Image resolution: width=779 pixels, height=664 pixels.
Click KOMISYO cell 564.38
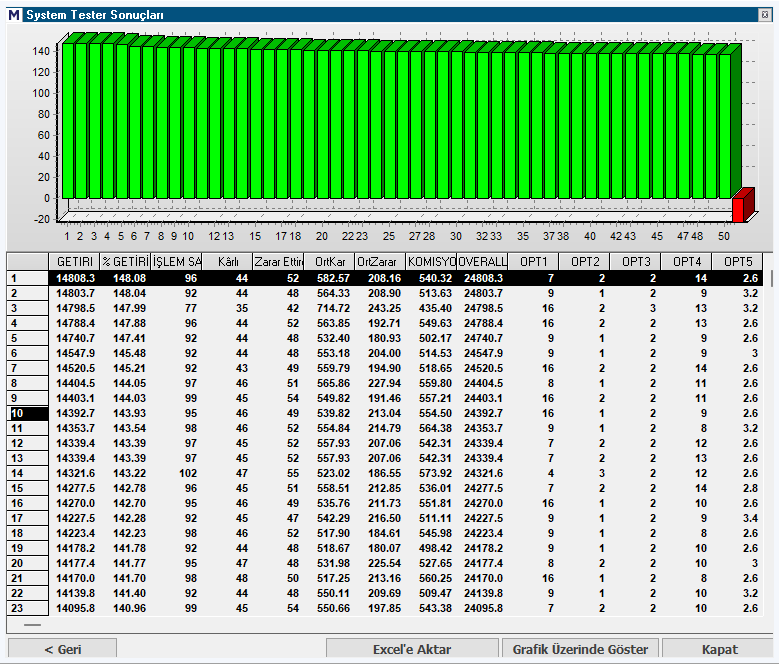[431, 428]
